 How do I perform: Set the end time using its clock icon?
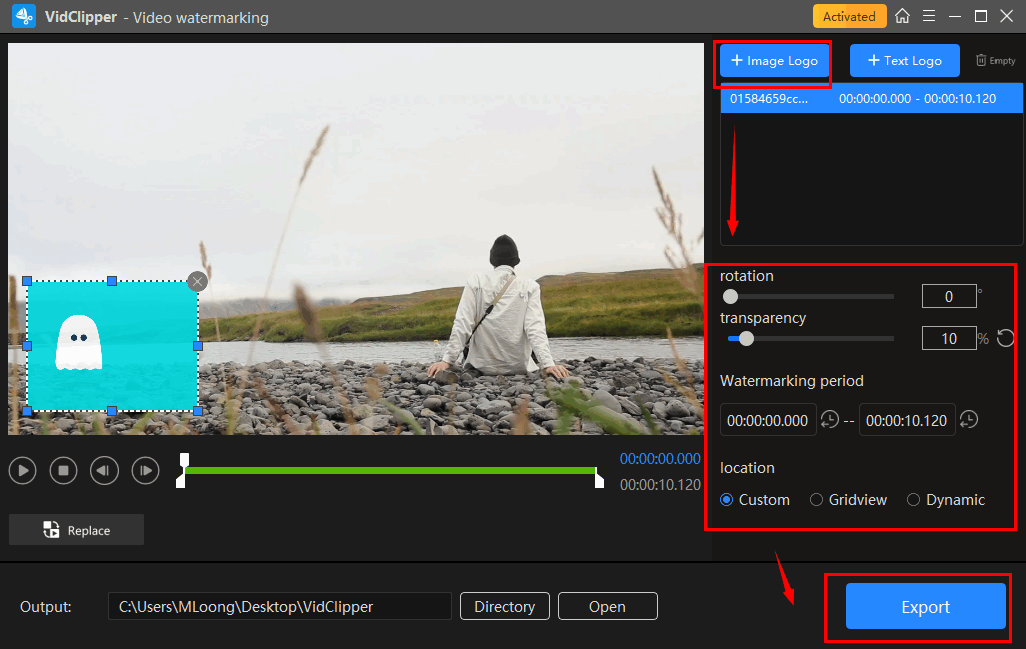click(968, 420)
